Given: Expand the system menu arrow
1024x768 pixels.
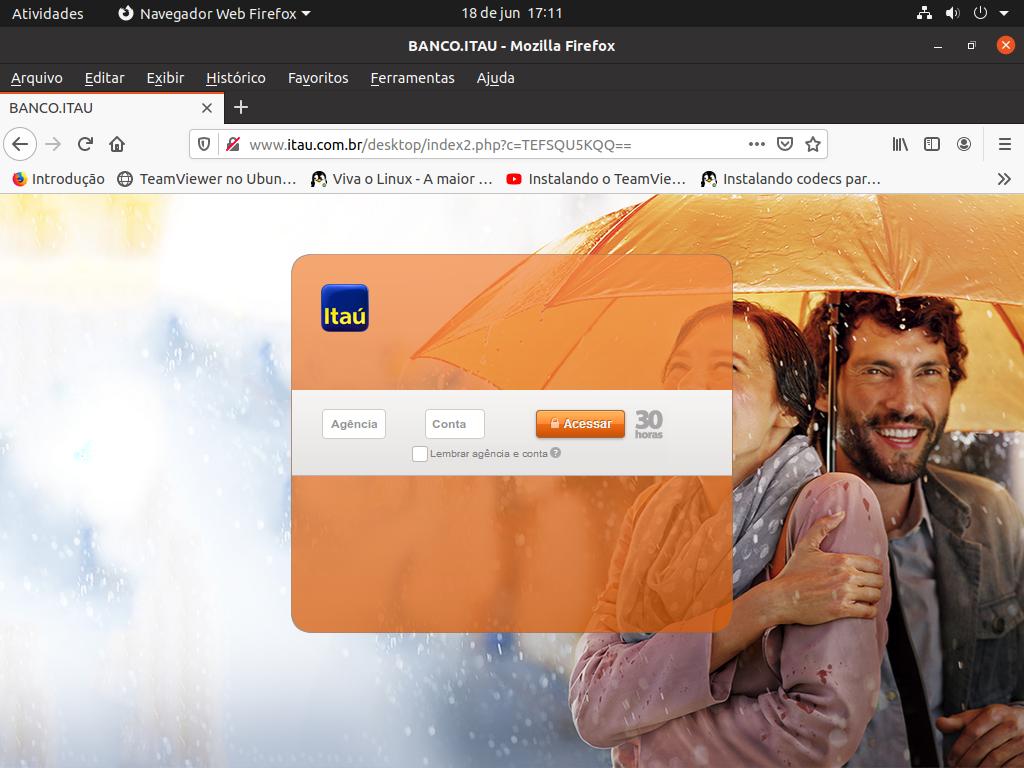Looking at the screenshot, I should tap(1004, 13).
